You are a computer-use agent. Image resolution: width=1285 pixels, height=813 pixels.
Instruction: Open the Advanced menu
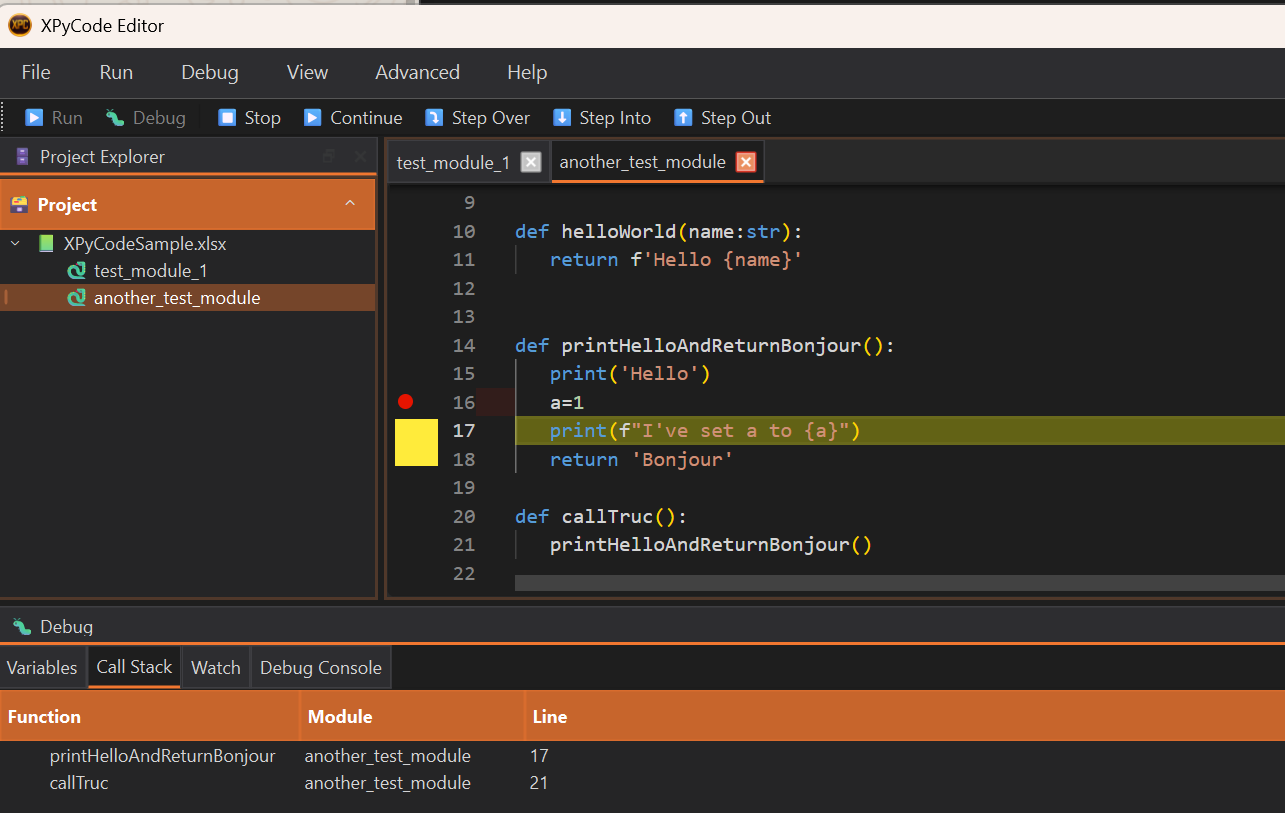(x=417, y=72)
